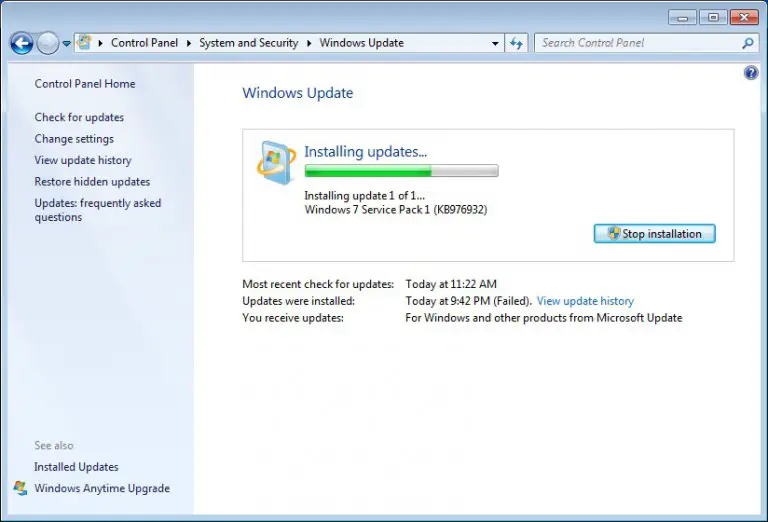Open View update history next to Failed
The image size is (768, 522).
585,301
